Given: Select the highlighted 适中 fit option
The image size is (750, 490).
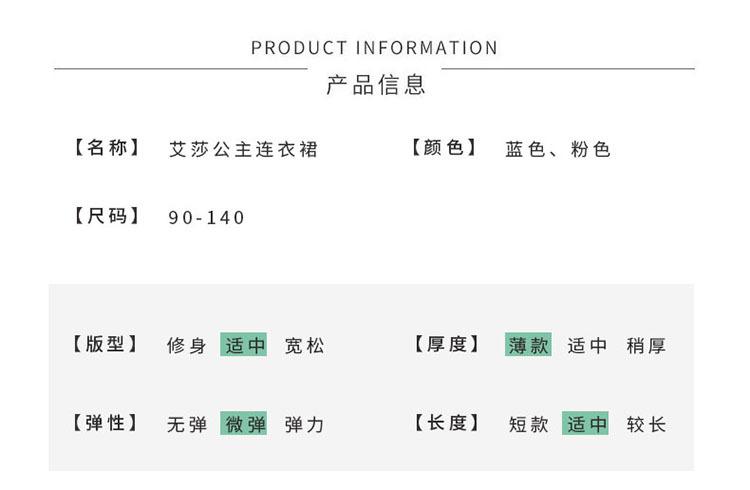Looking at the screenshot, I should point(243,345).
